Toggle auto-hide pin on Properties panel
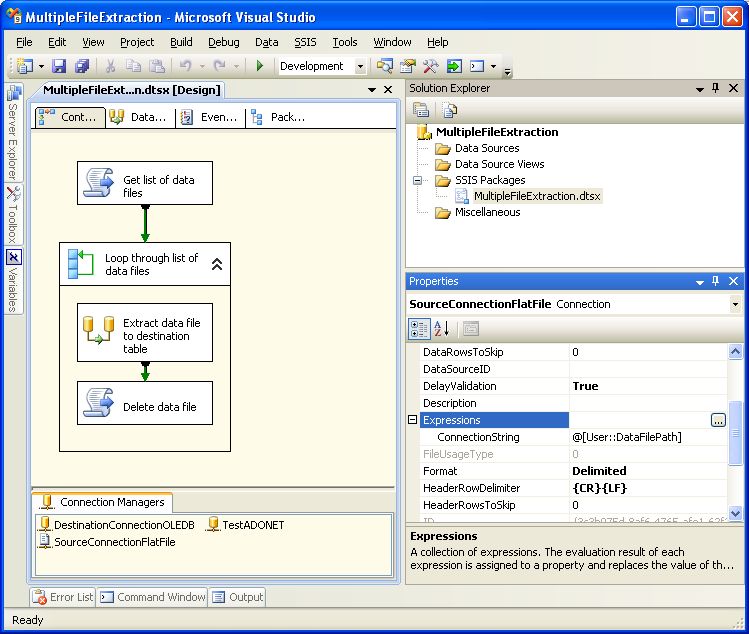Viewport: 749px width, 634px height. click(716, 281)
